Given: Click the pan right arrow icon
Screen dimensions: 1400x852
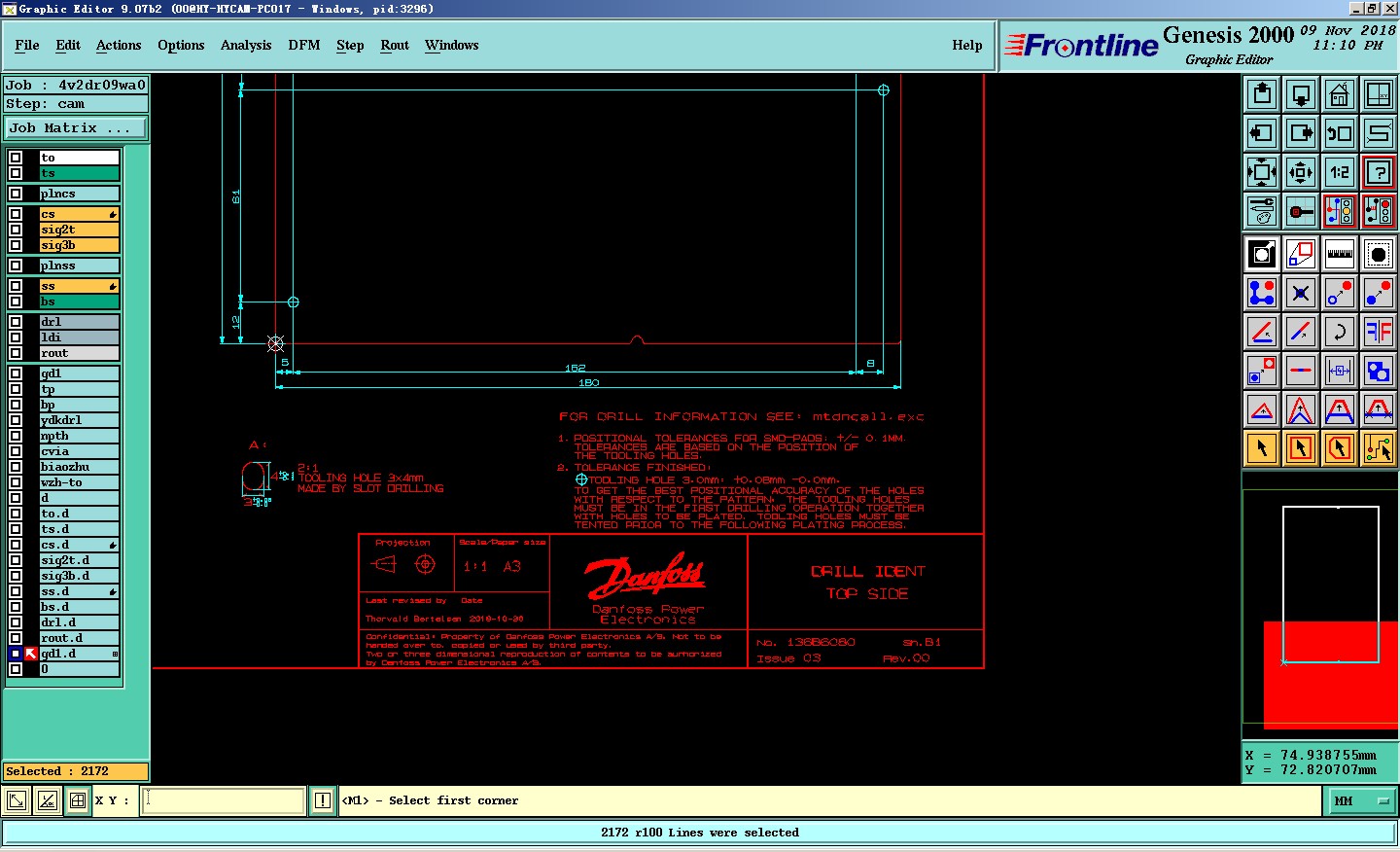Looking at the screenshot, I should pos(1301,133).
